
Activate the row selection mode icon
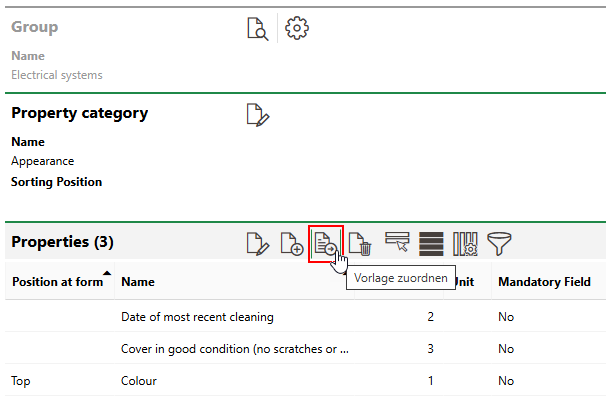tap(397, 243)
